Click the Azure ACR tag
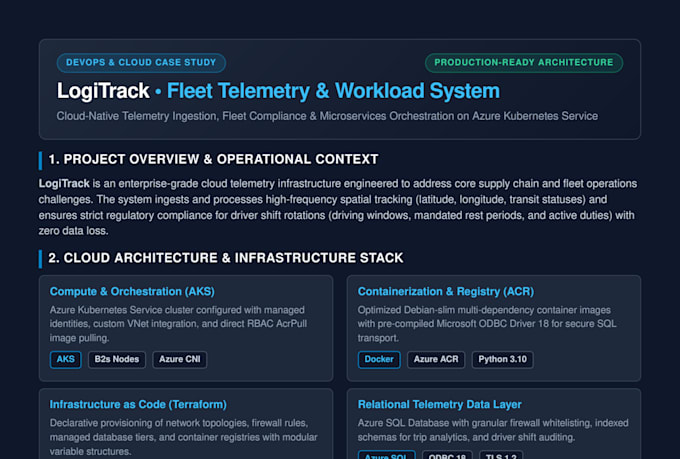Image resolution: width=680 pixels, height=459 pixels. 436,359
